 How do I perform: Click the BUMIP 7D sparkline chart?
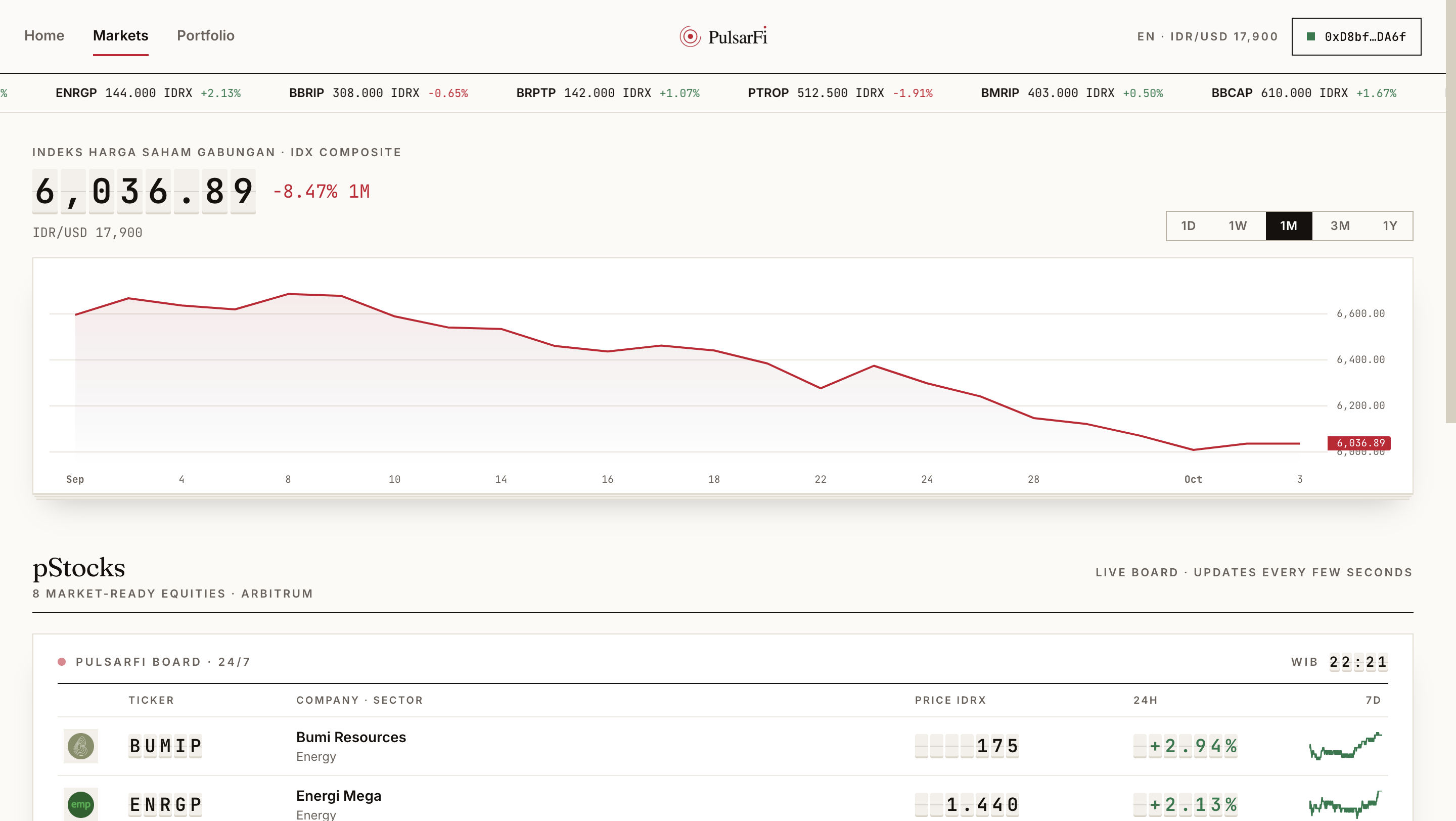(x=1345, y=746)
